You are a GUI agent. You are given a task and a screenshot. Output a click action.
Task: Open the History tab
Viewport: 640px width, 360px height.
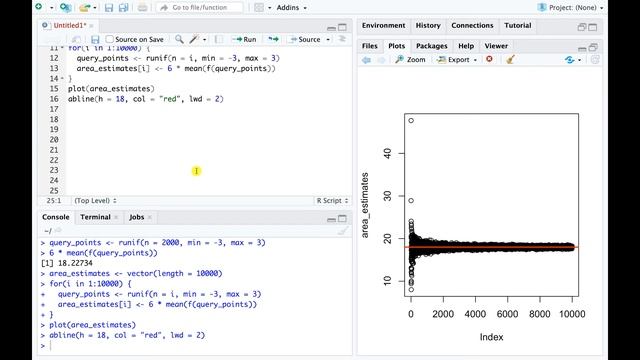(428, 25)
